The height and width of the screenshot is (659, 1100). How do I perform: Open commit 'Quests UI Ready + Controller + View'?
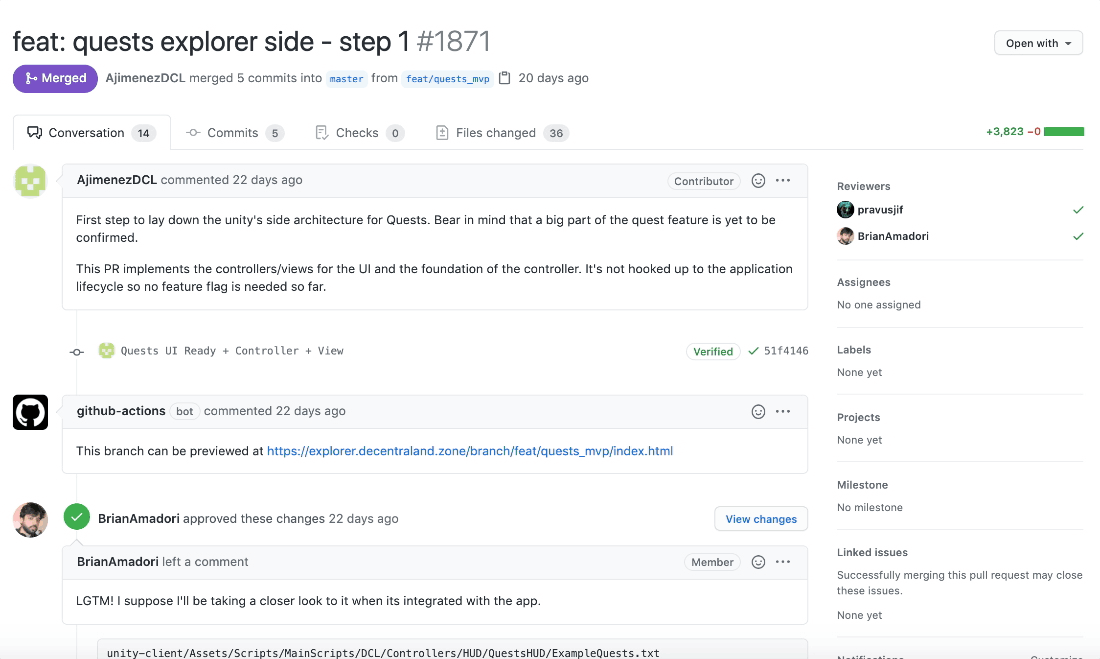232,350
